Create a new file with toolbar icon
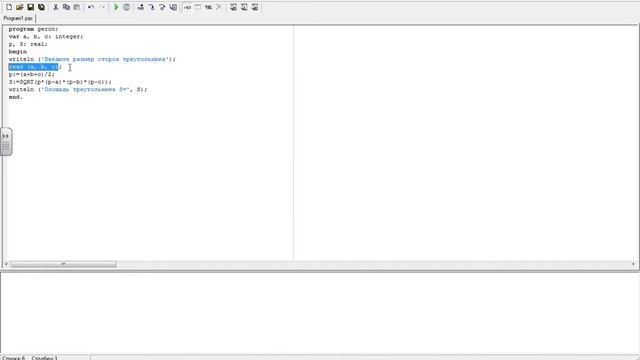 pos(9,7)
